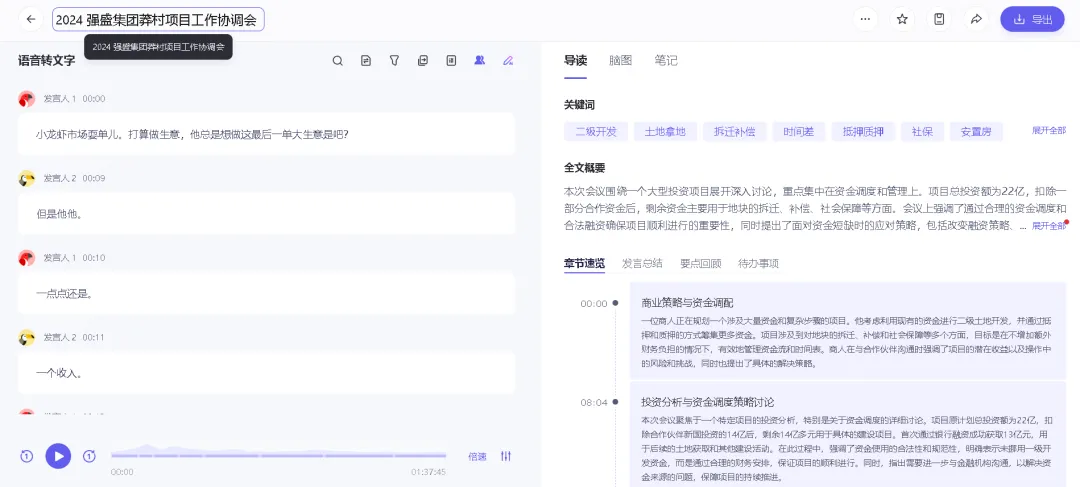Play the audio recording
This screenshot has width=1080, height=487.
59,456
